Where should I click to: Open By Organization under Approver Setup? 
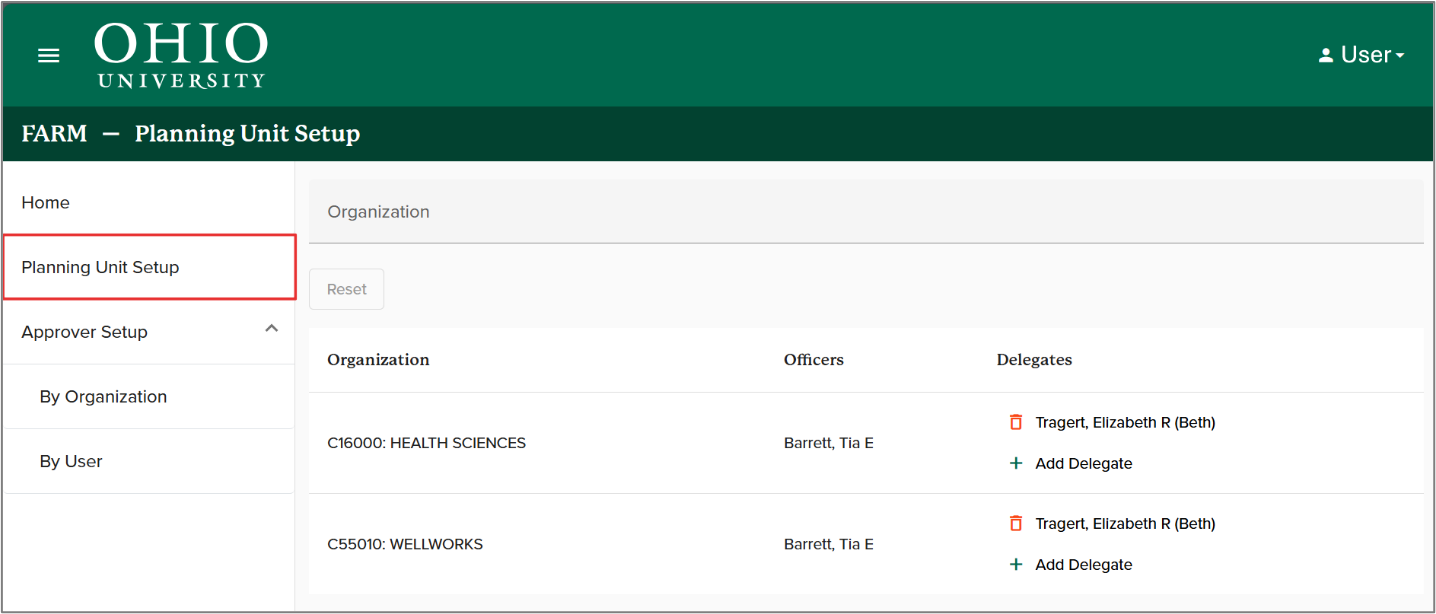pos(103,397)
